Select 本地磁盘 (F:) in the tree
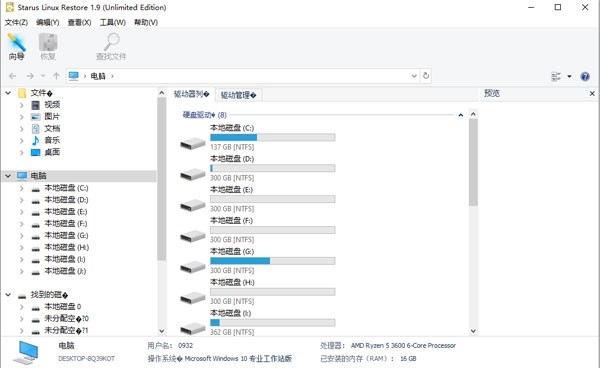The height and width of the screenshot is (368, 600). click(66, 223)
